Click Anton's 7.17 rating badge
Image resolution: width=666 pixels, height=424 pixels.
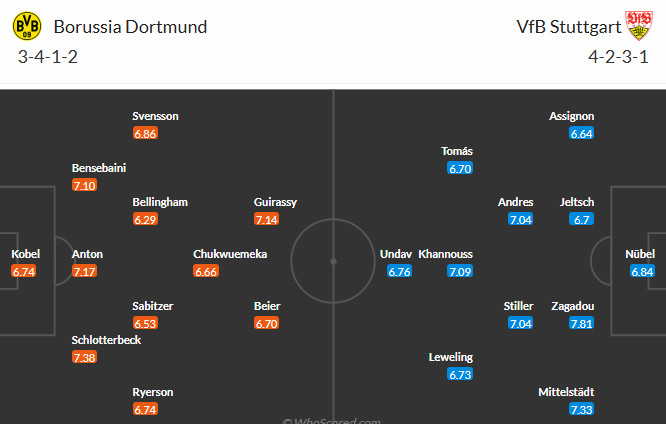click(x=84, y=271)
